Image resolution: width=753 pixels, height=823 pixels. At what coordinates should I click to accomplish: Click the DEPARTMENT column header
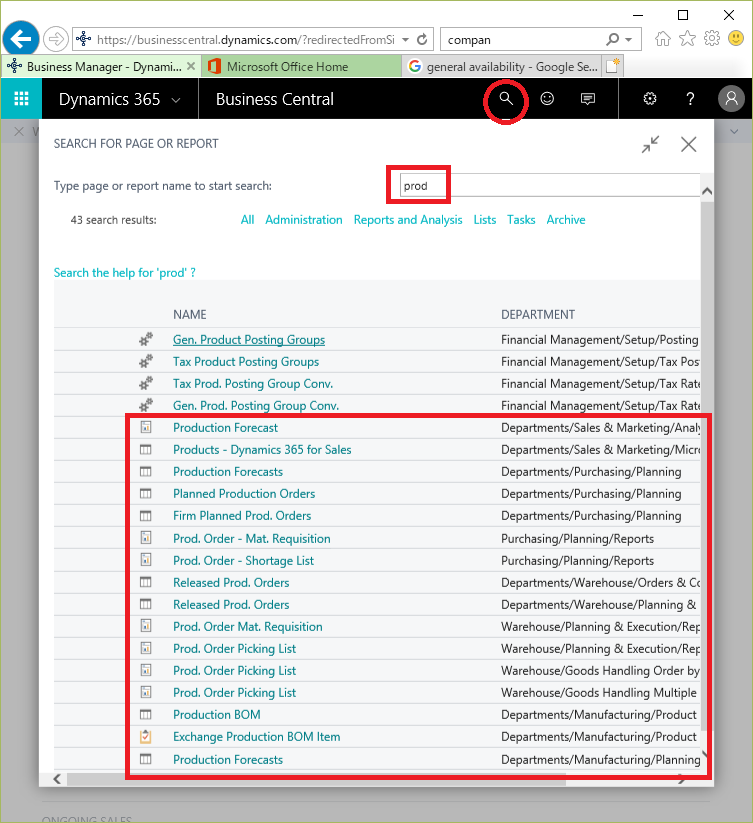point(538,314)
